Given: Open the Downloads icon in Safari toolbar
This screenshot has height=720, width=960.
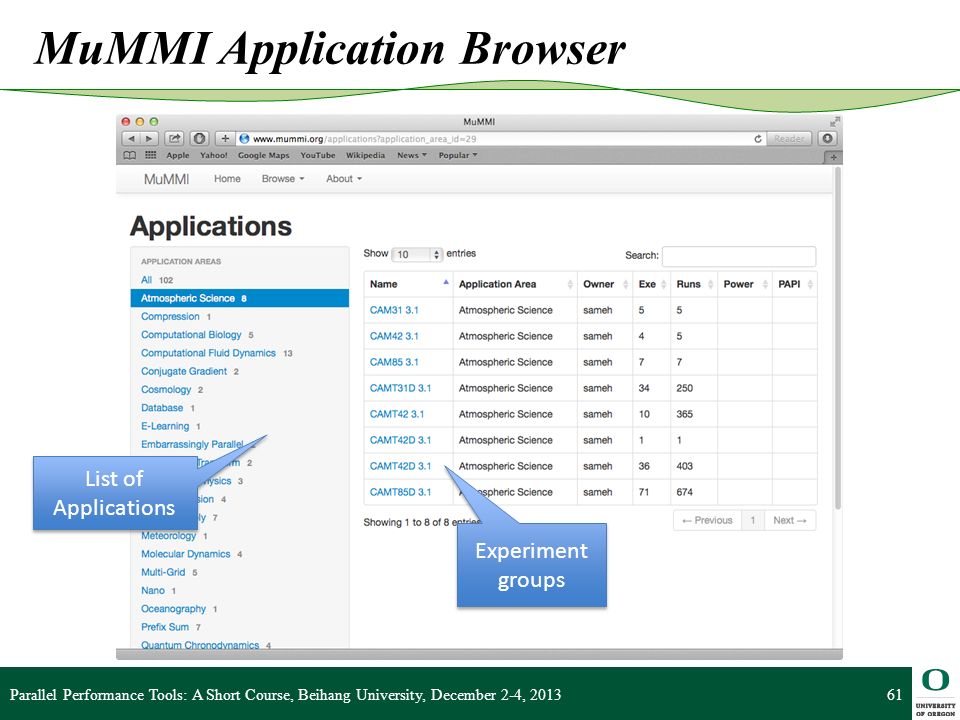Looking at the screenshot, I should tap(827, 139).
